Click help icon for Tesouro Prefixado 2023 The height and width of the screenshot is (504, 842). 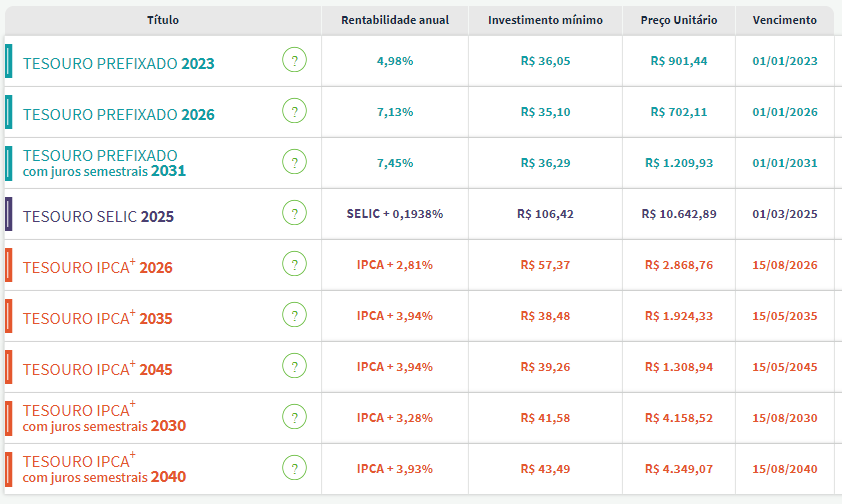(293, 61)
